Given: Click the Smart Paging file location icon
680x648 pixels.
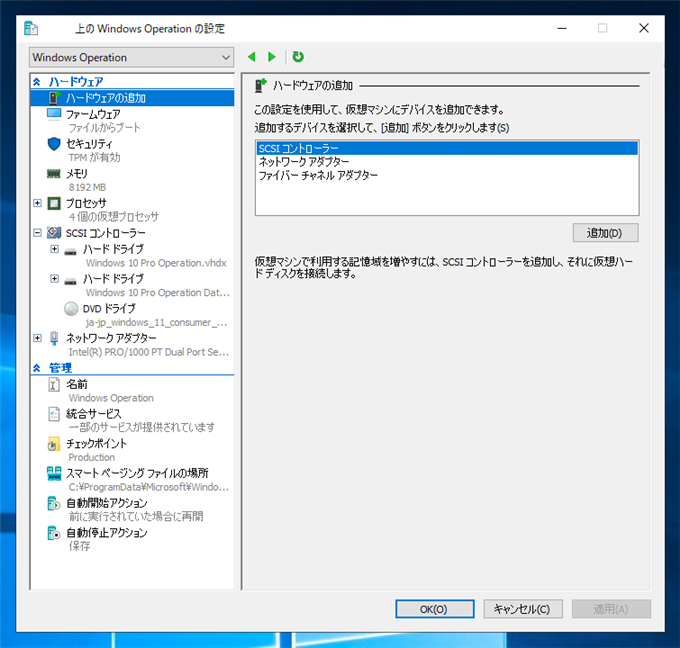Looking at the screenshot, I should 54,473.
